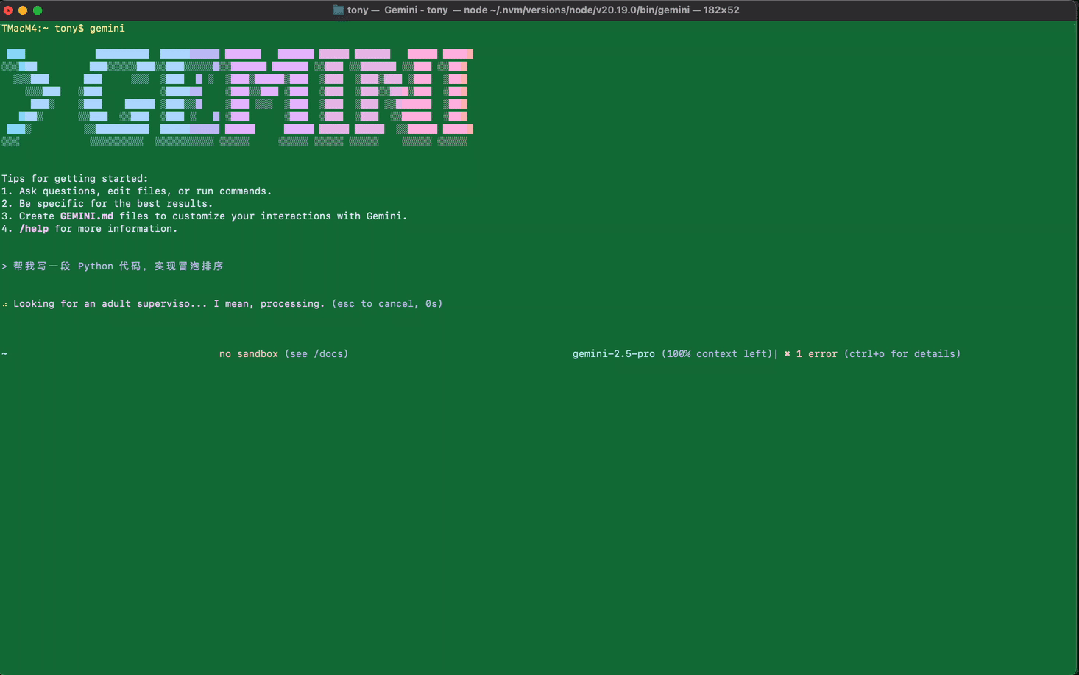Click "(see /docs)" in the status bar
The image size is (1079, 675).
click(316, 354)
